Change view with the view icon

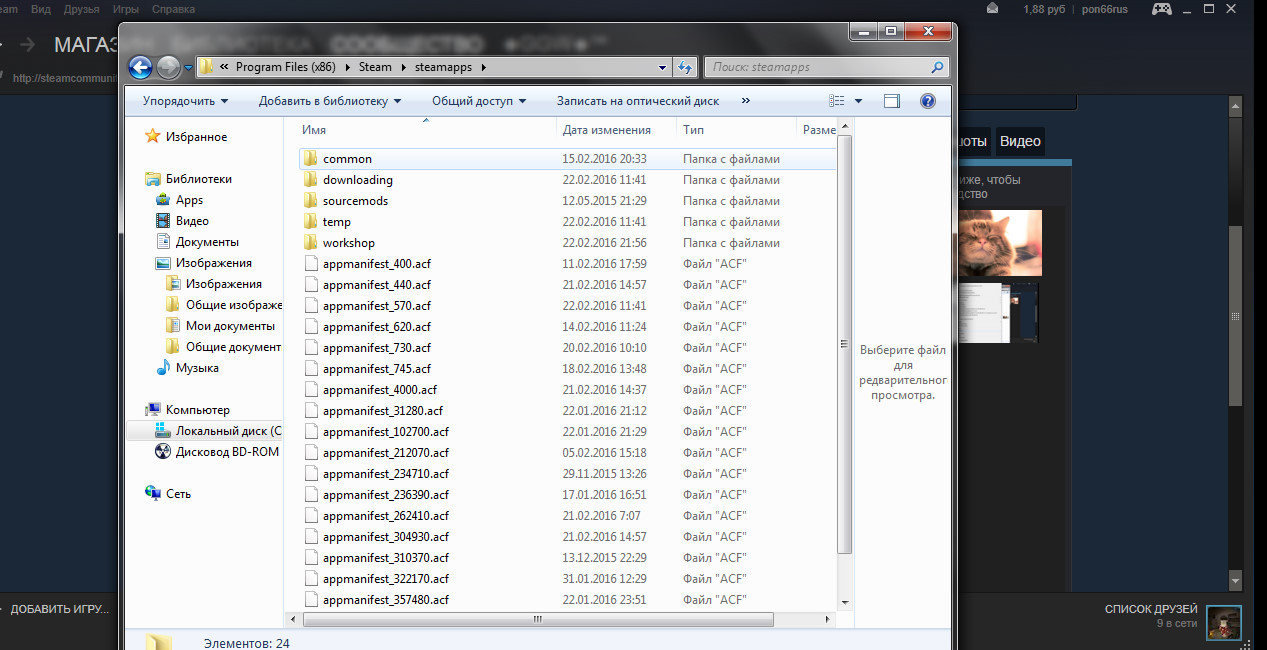[x=837, y=101]
